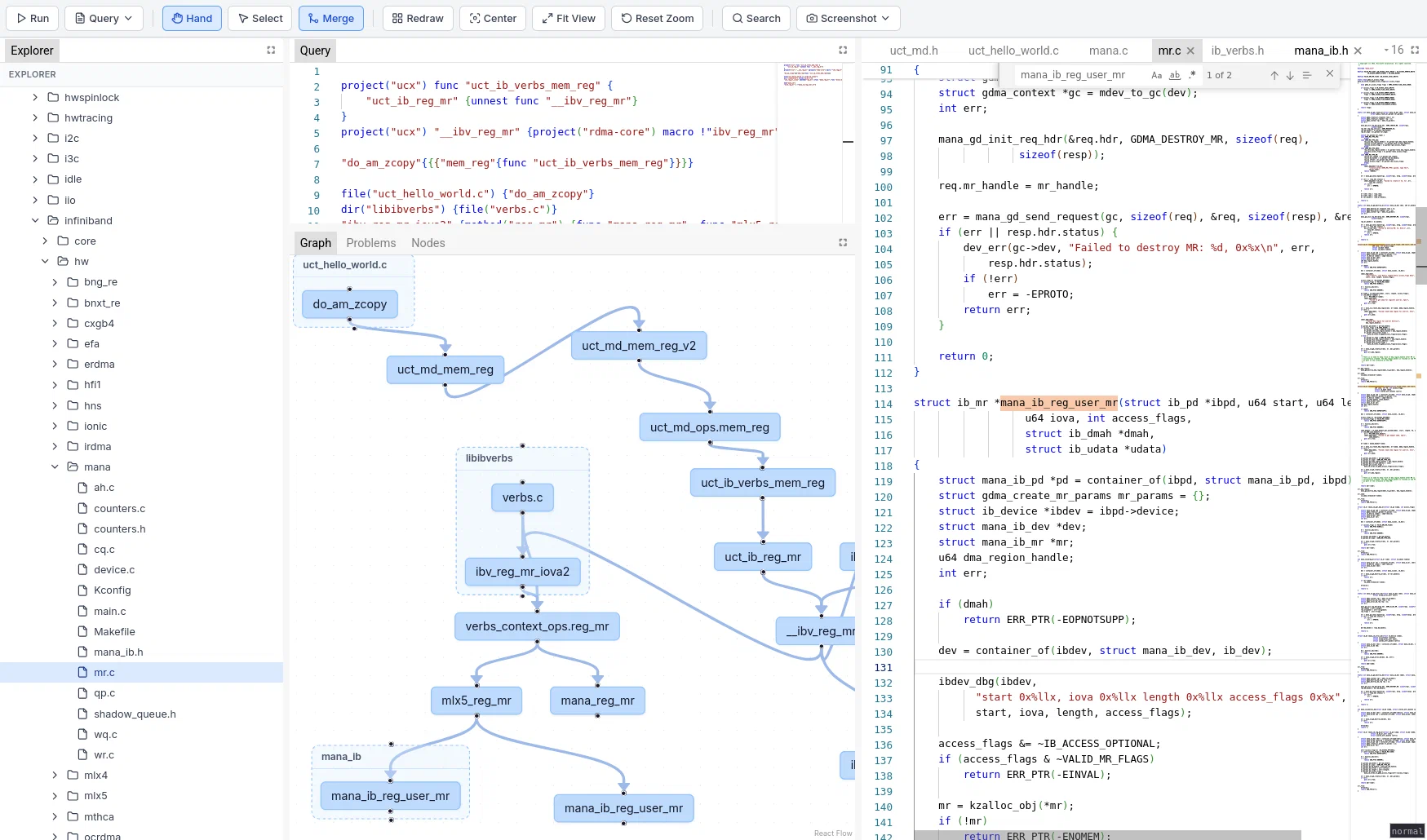Open the Nodes tab

[x=428, y=243]
